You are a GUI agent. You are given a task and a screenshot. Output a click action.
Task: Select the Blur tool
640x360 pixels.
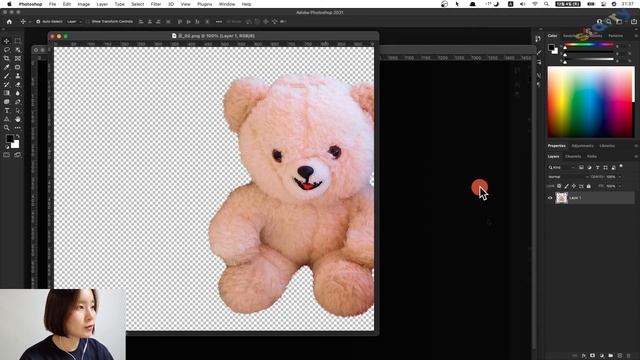point(18,93)
